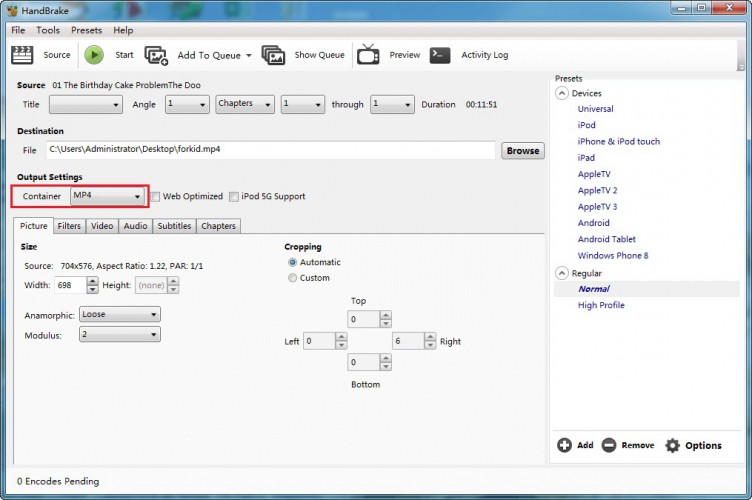The image size is (752, 500).
Task: Open preset Options gear icon
Action: pyautogui.click(x=673, y=445)
